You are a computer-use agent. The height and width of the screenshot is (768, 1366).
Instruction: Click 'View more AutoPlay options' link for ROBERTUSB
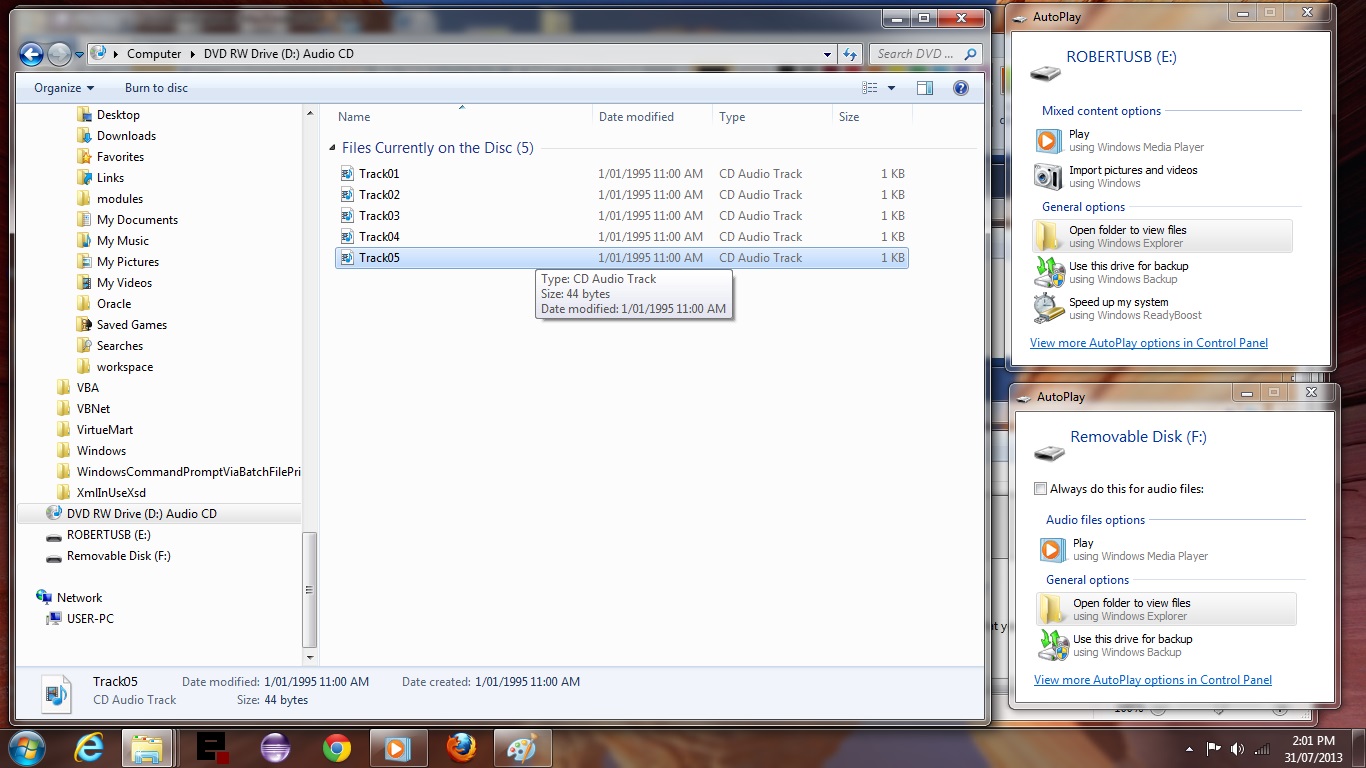[1148, 343]
